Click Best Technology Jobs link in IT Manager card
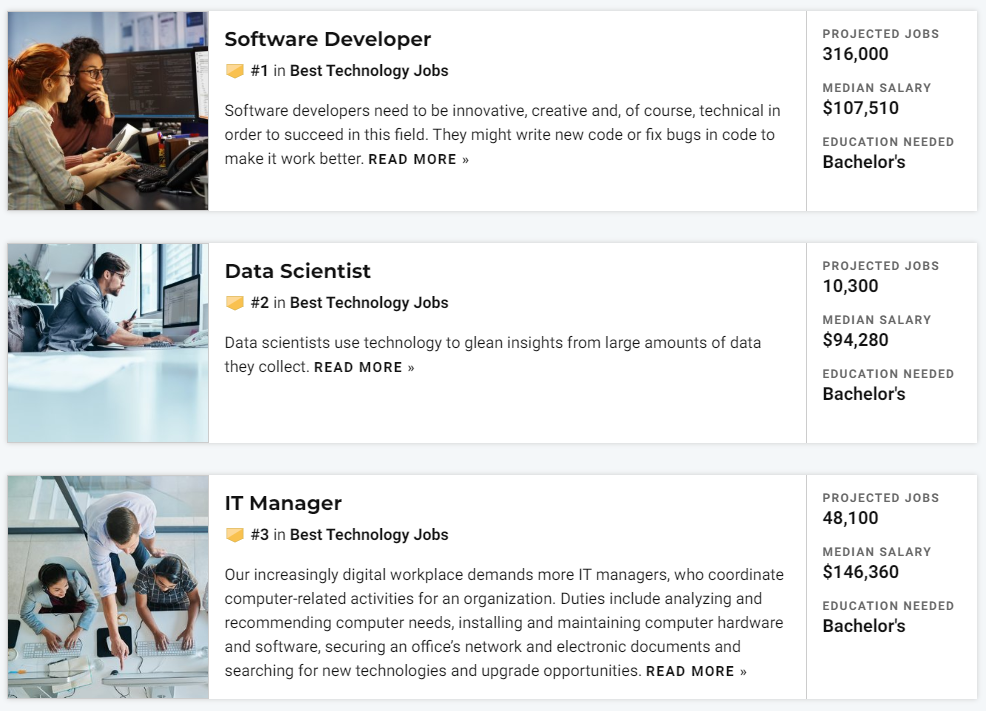The image size is (986, 711). 369,534
